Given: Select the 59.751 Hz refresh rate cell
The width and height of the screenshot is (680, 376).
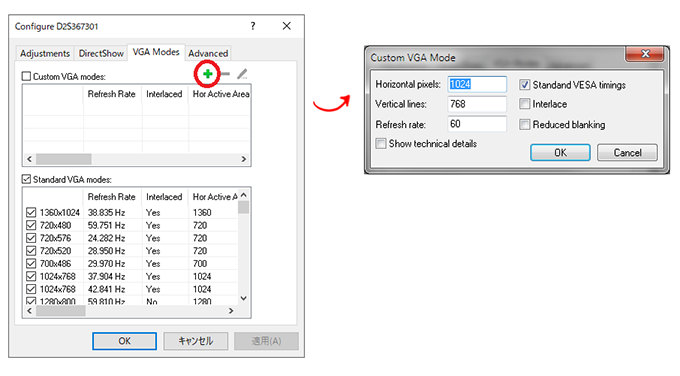Looking at the screenshot, I should coord(107,225).
